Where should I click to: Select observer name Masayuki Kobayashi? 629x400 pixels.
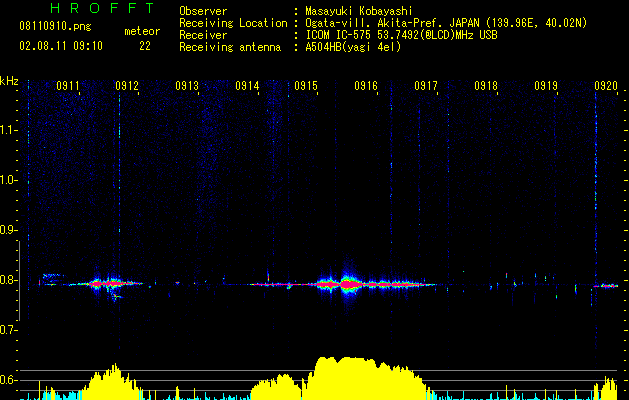click(x=359, y=11)
